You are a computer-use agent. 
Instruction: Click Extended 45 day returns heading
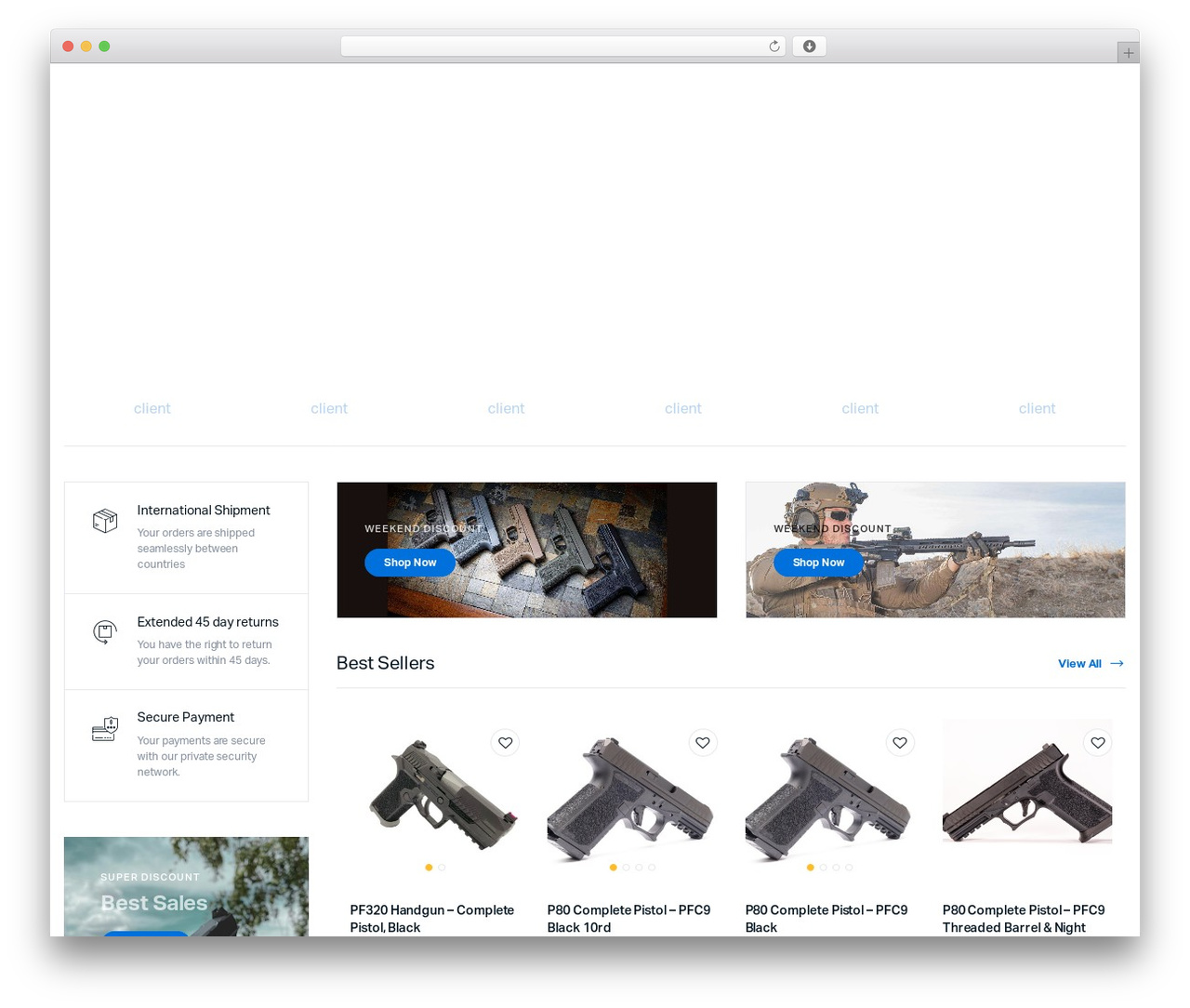[208, 622]
